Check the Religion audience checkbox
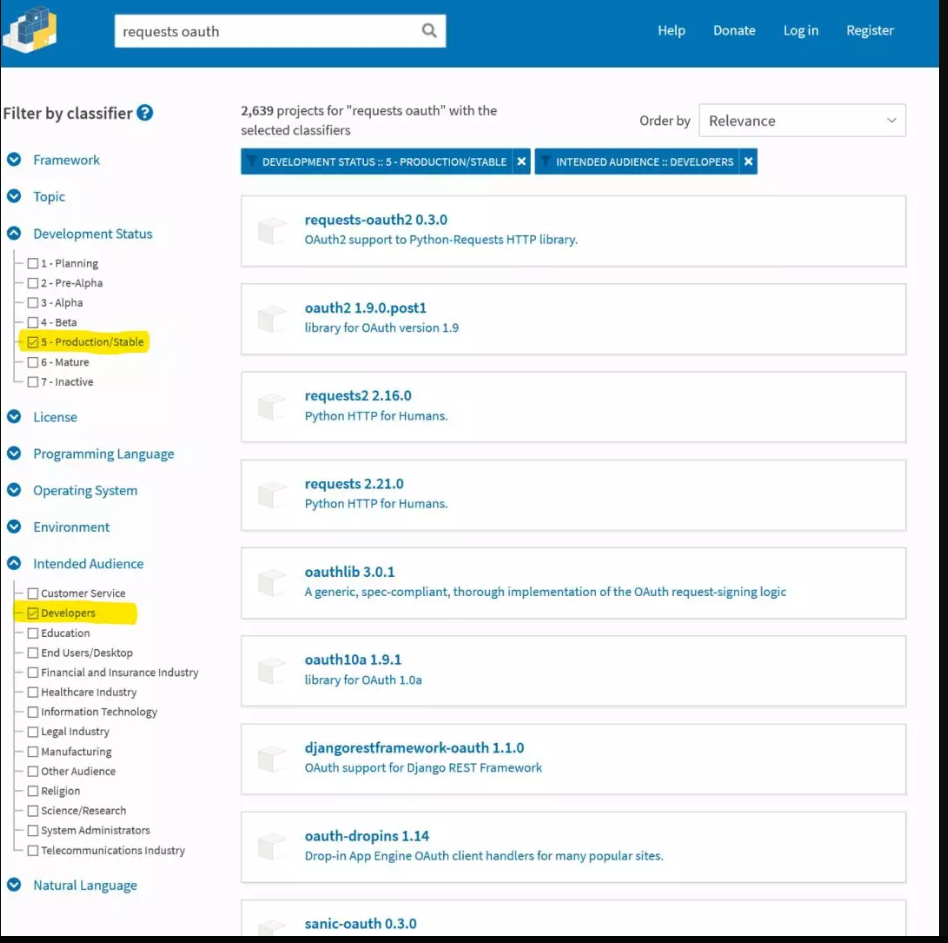 (33, 791)
